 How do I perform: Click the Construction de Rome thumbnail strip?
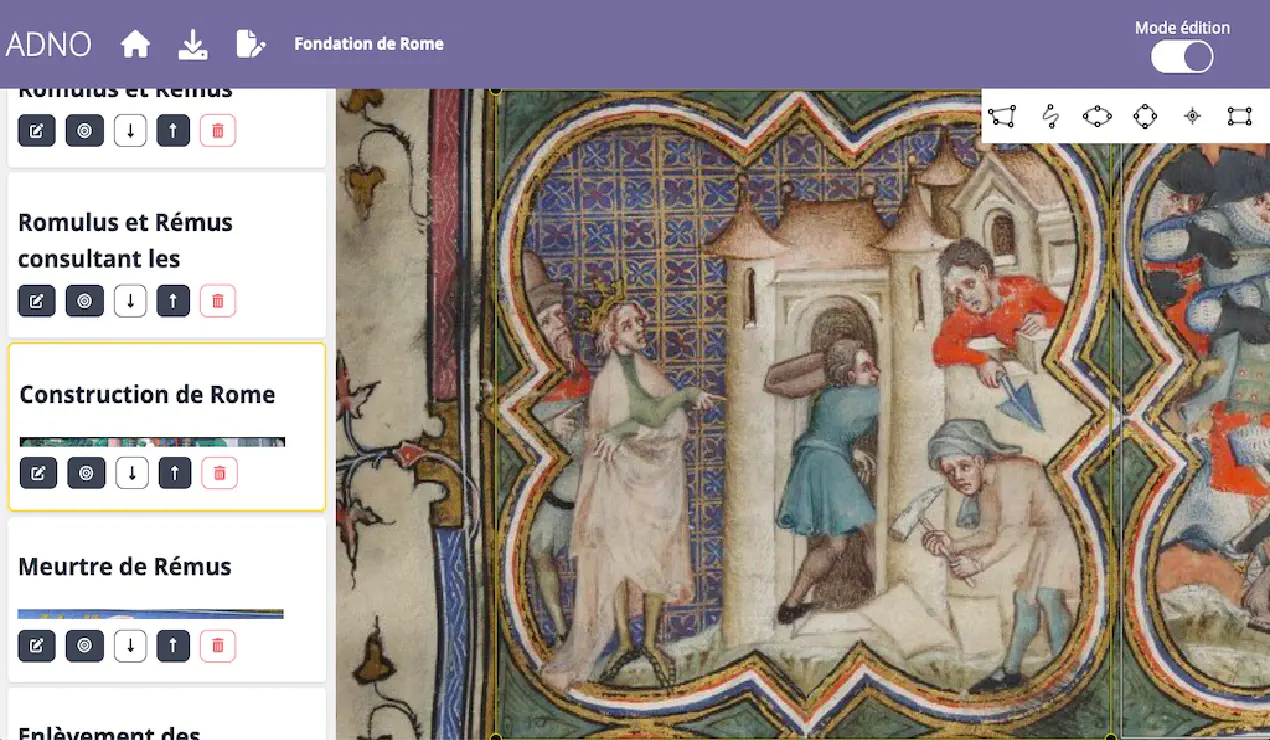click(152, 442)
